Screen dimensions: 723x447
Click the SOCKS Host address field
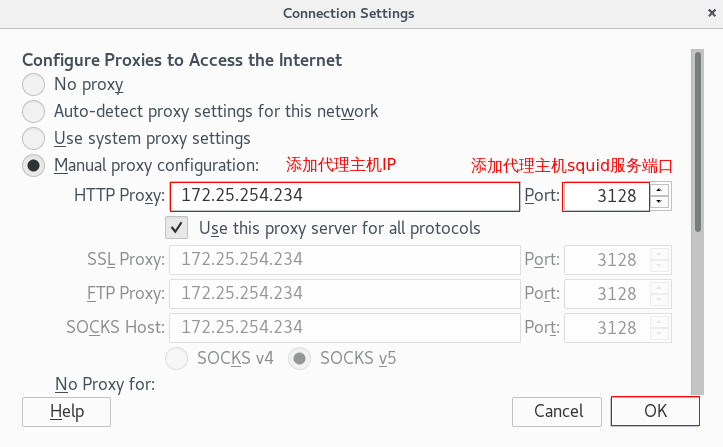[345, 327]
